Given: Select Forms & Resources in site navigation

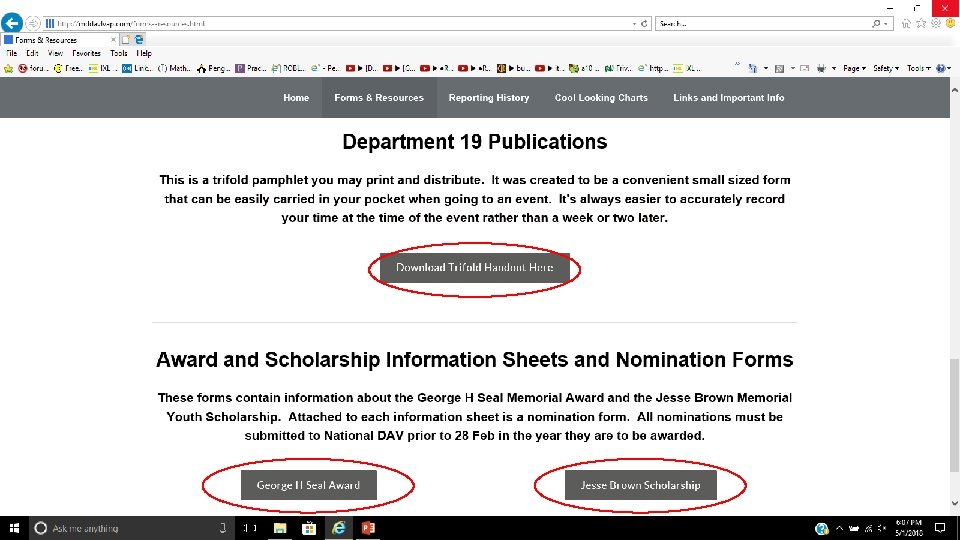Looking at the screenshot, I should 379,98.
